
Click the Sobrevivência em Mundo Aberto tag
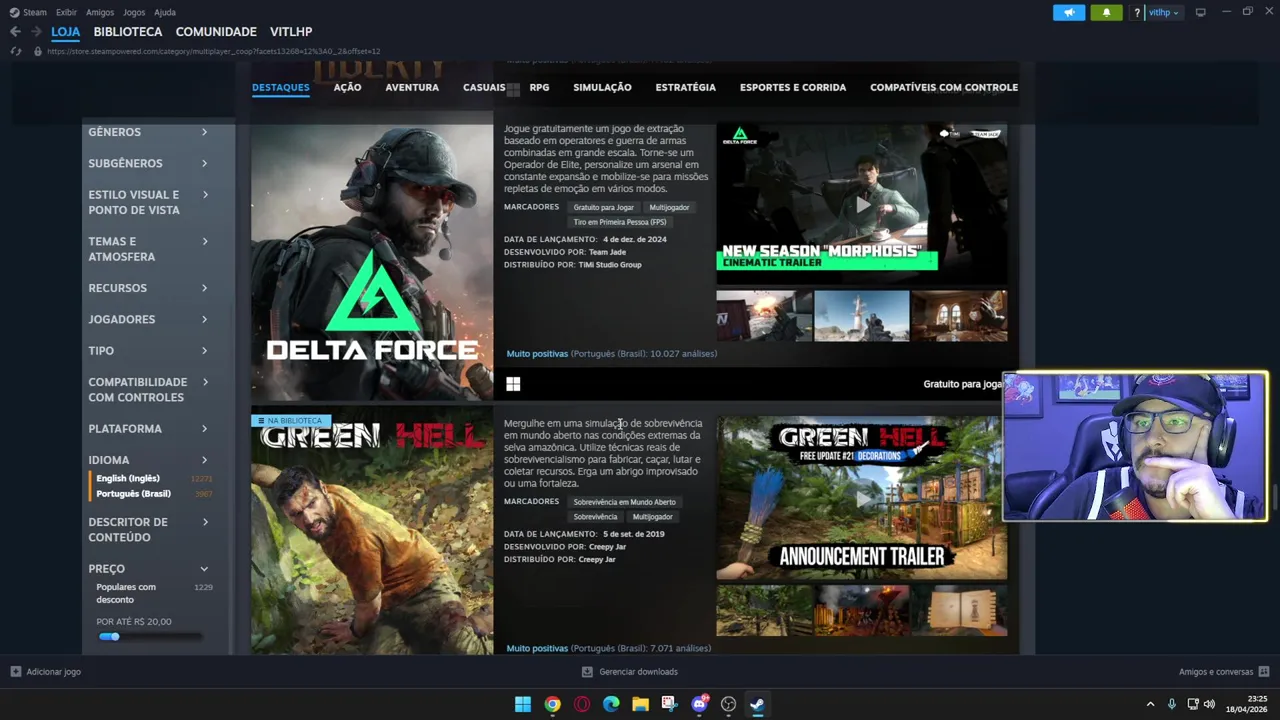pyautogui.click(x=624, y=502)
